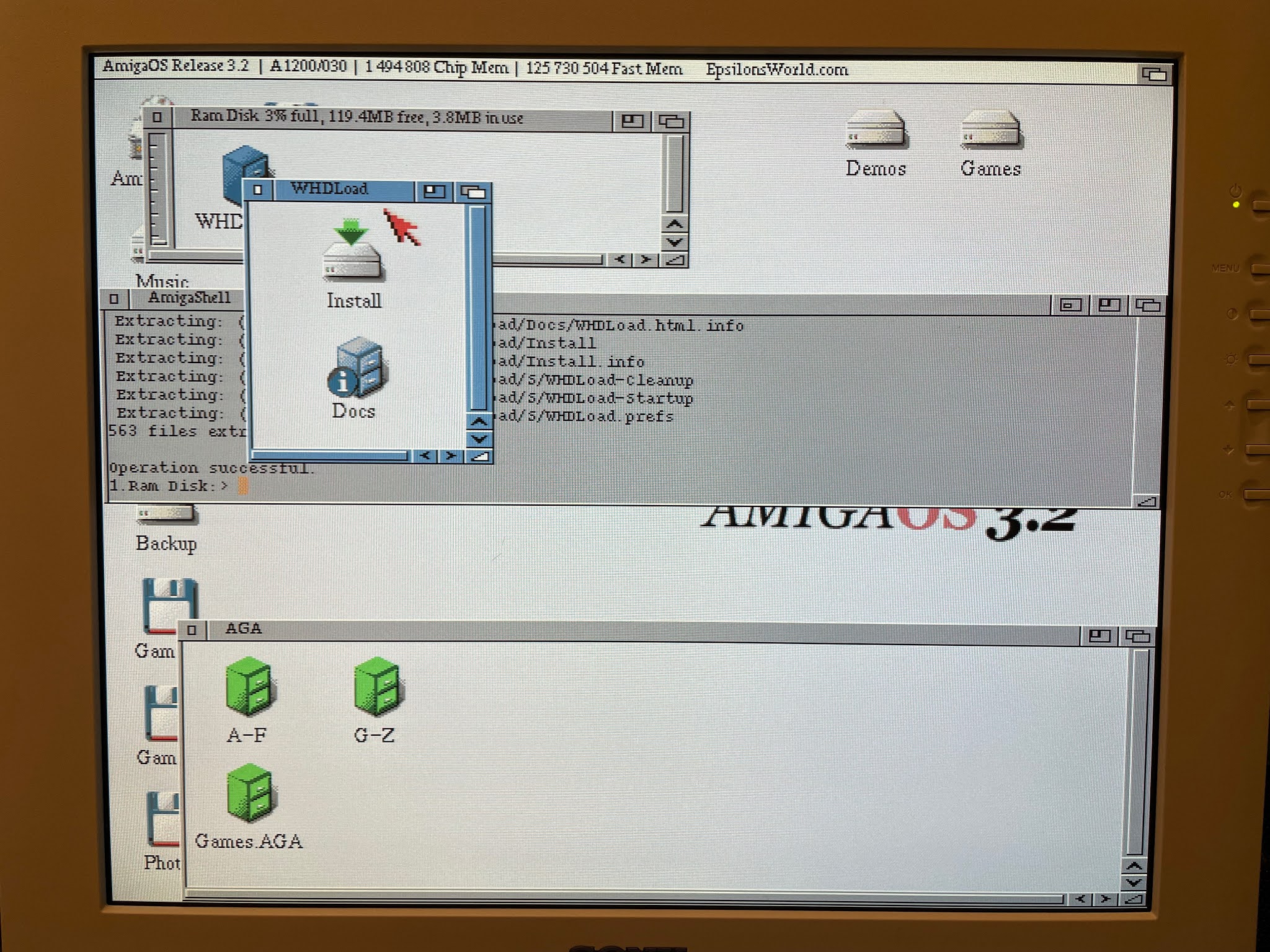This screenshot has width=1270, height=952.
Task: Click the Workbench screen depth gadget
Action: click(x=1154, y=74)
